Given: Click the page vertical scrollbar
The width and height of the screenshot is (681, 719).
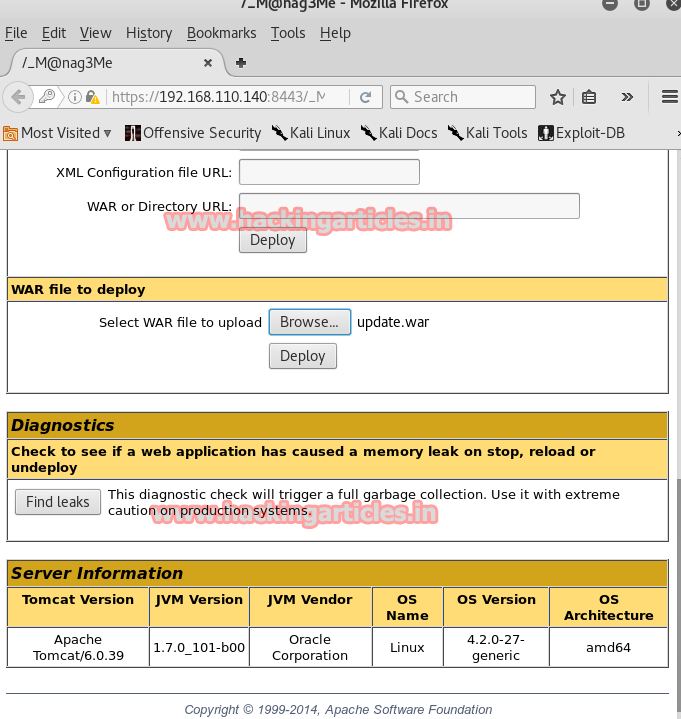Looking at the screenshot, I should click(x=678, y=594).
